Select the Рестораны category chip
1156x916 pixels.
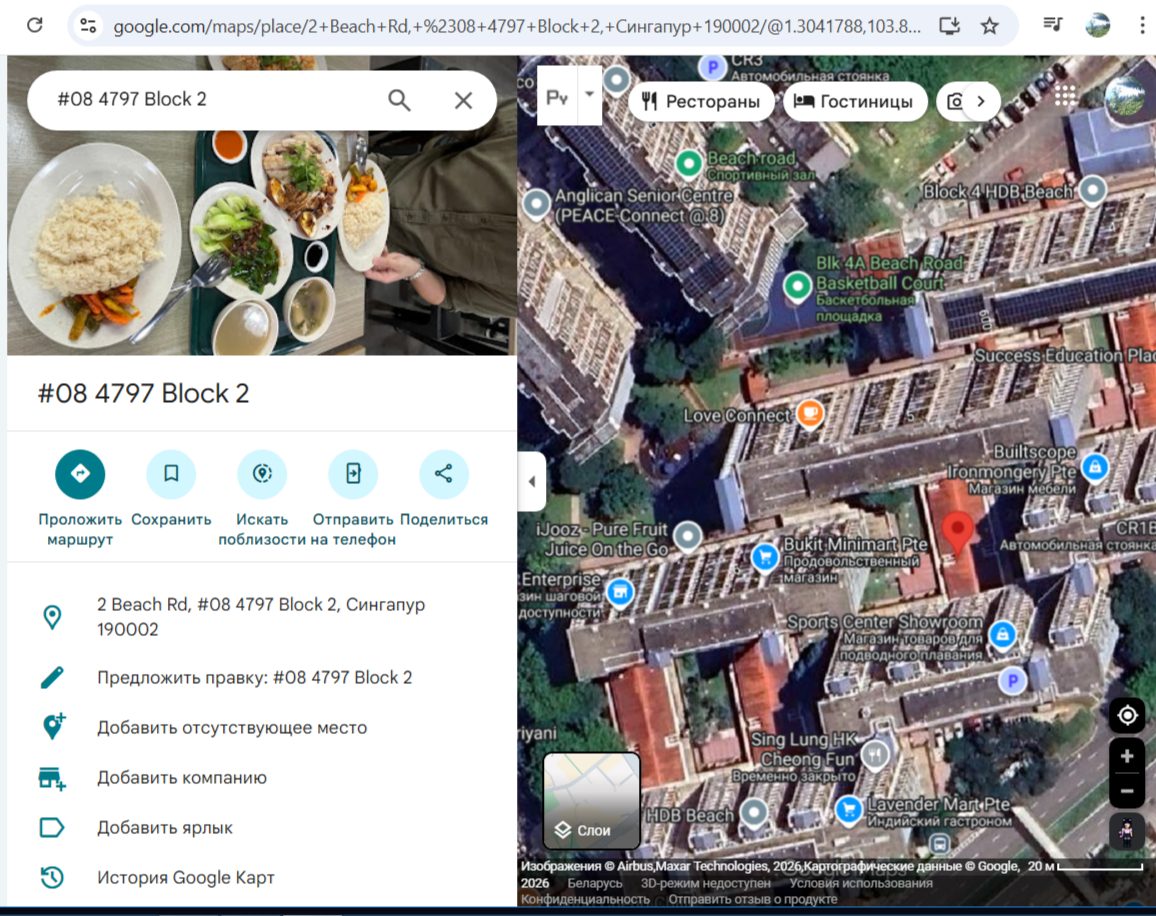coord(701,101)
